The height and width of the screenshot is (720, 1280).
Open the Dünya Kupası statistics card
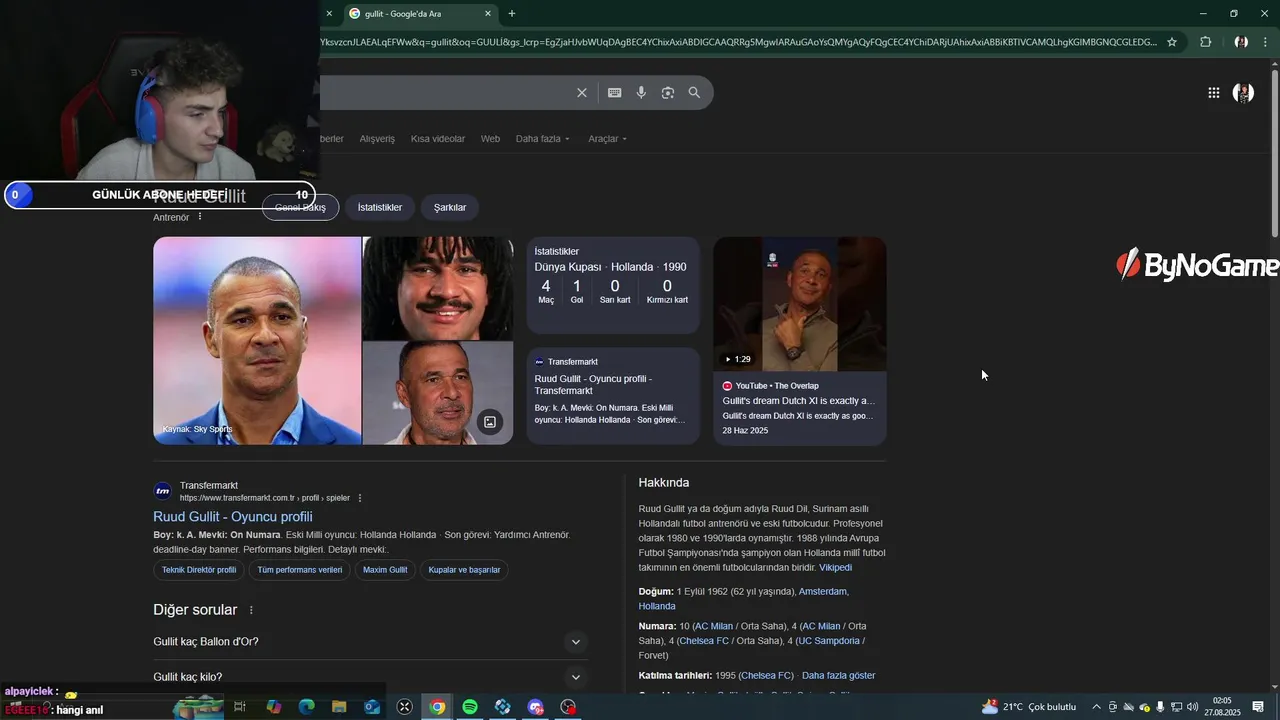tap(613, 285)
